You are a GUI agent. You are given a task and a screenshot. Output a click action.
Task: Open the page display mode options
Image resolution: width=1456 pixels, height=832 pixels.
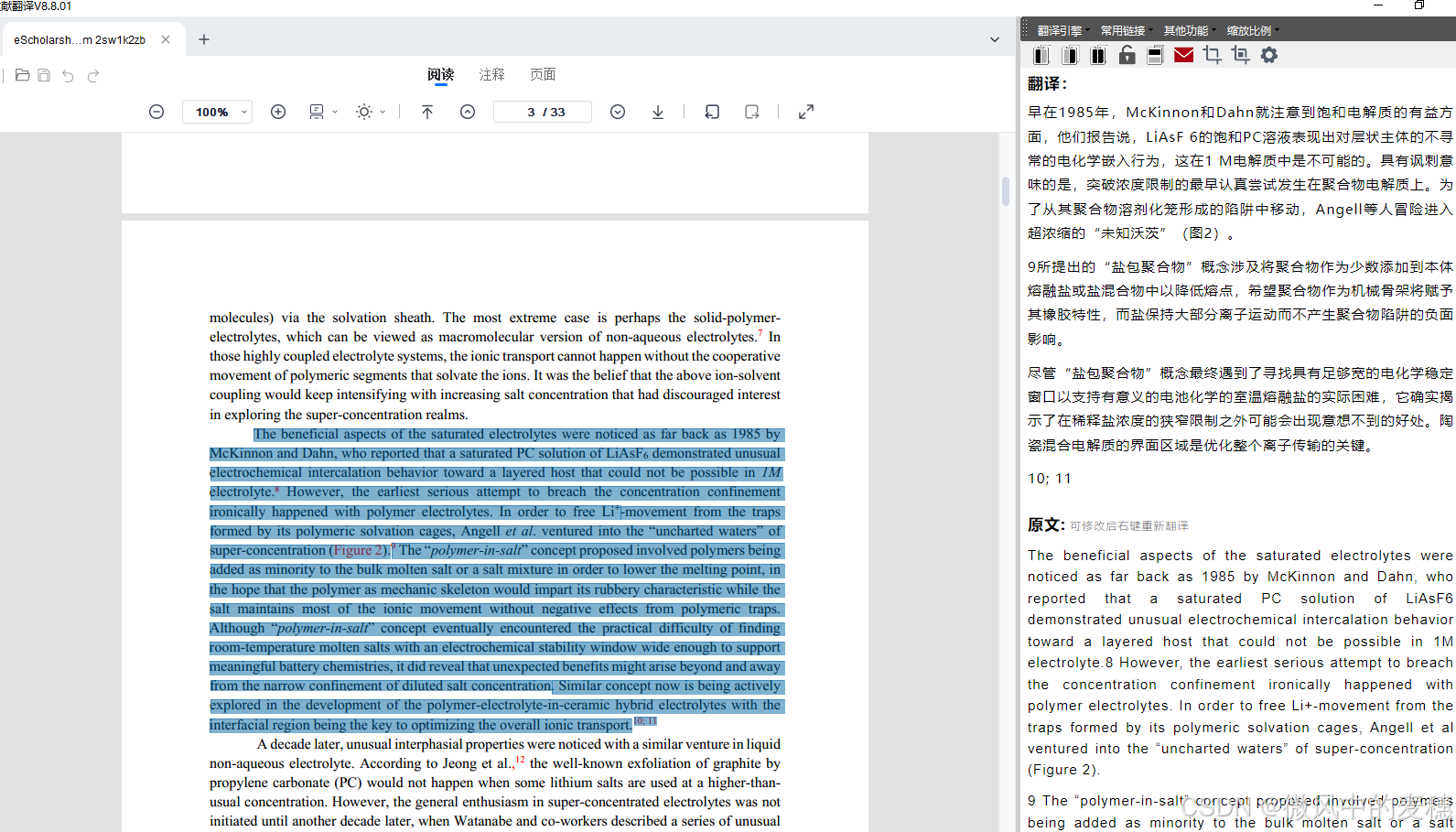point(323,112)
